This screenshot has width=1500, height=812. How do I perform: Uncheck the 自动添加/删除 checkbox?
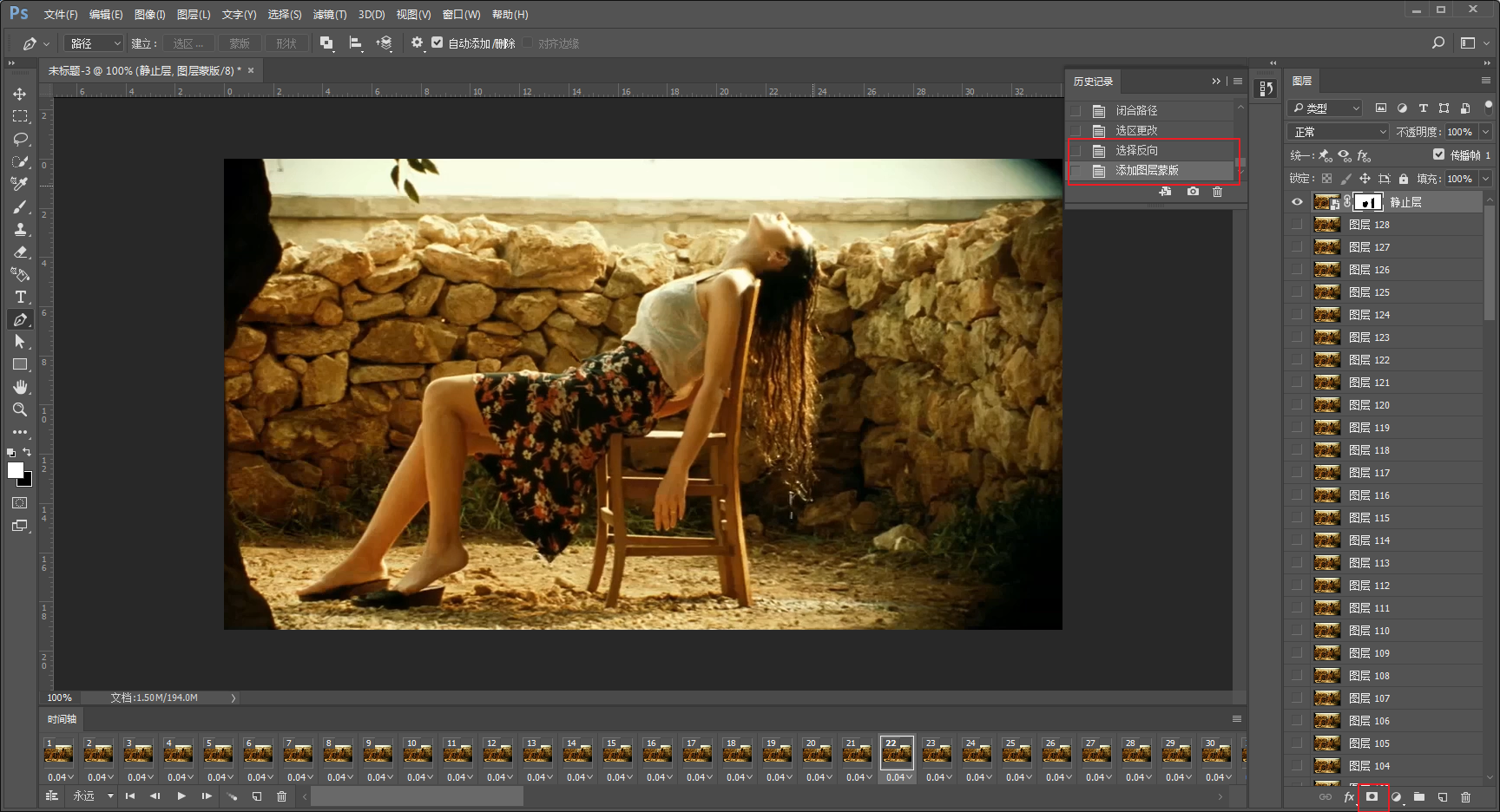pos(437,43)
